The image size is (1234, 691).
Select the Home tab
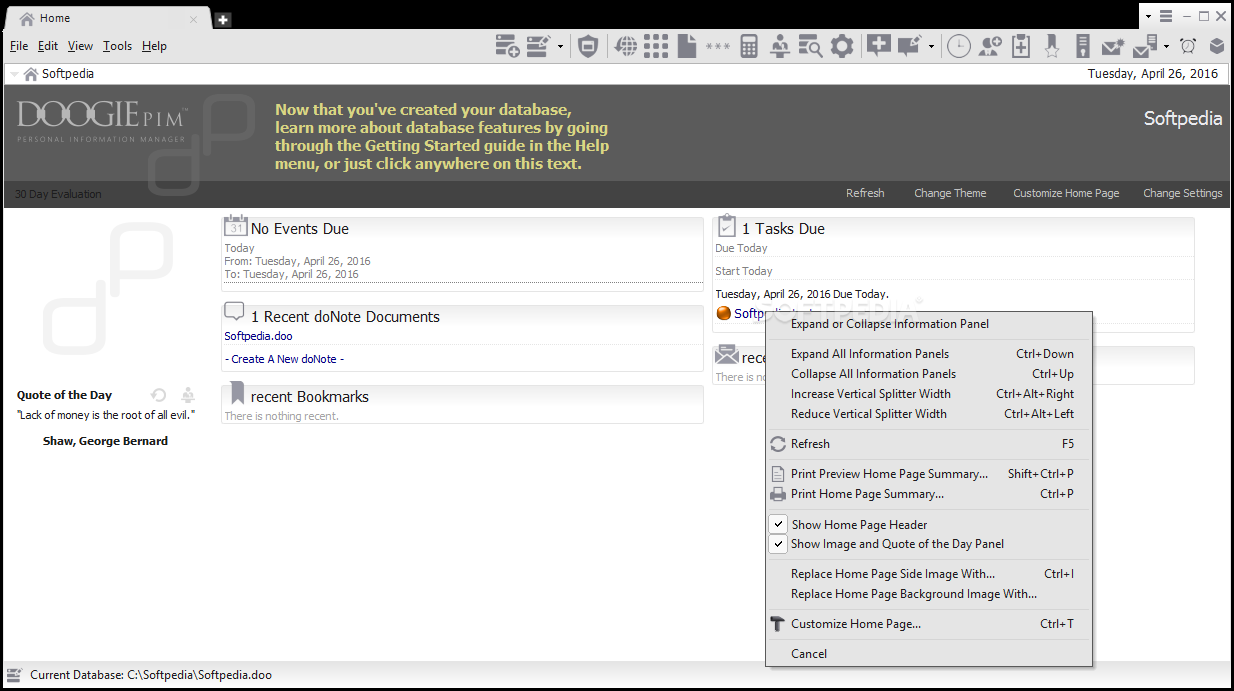point(107,18)
